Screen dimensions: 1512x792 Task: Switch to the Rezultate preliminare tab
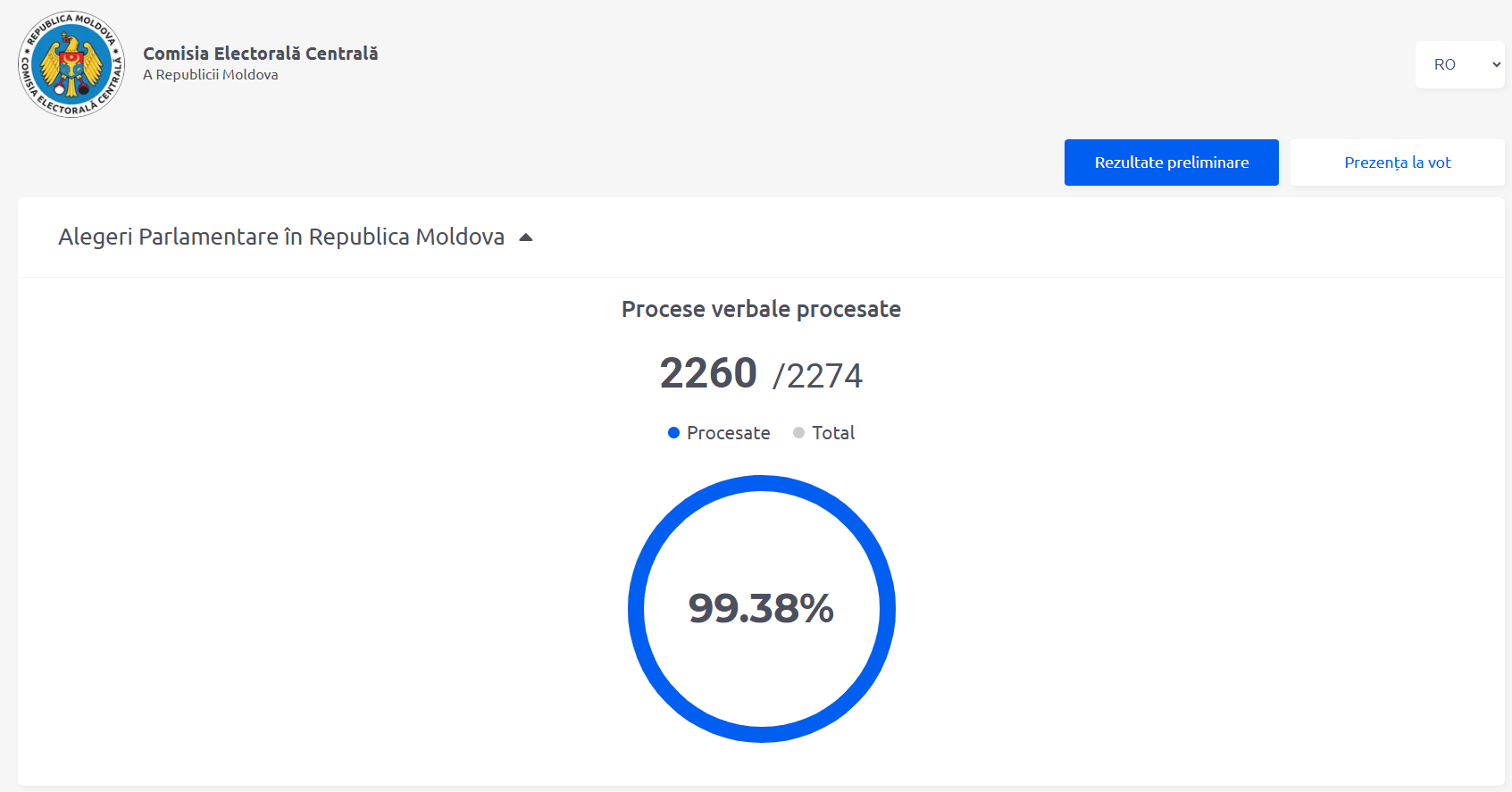click(x=1171, y=163)
